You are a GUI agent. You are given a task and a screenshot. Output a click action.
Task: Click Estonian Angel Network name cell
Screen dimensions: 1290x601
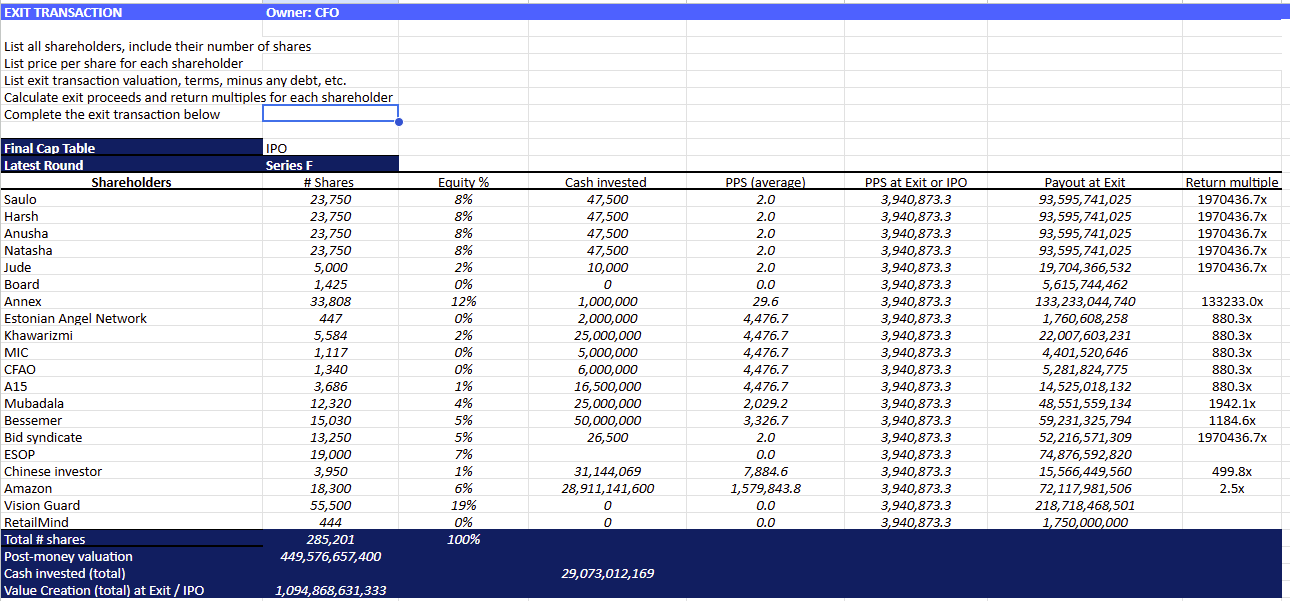(75, 318)
